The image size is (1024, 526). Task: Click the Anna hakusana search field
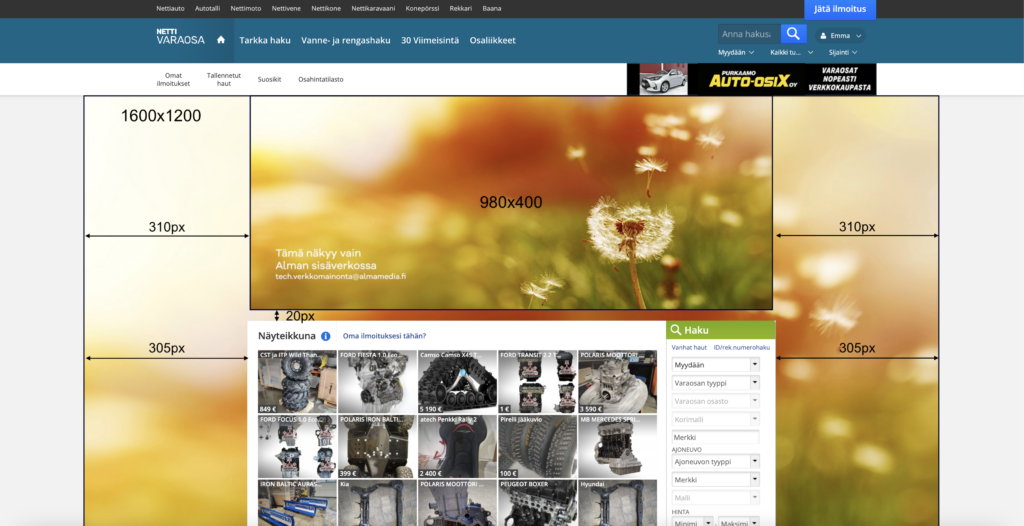click(x=749, y=34)
